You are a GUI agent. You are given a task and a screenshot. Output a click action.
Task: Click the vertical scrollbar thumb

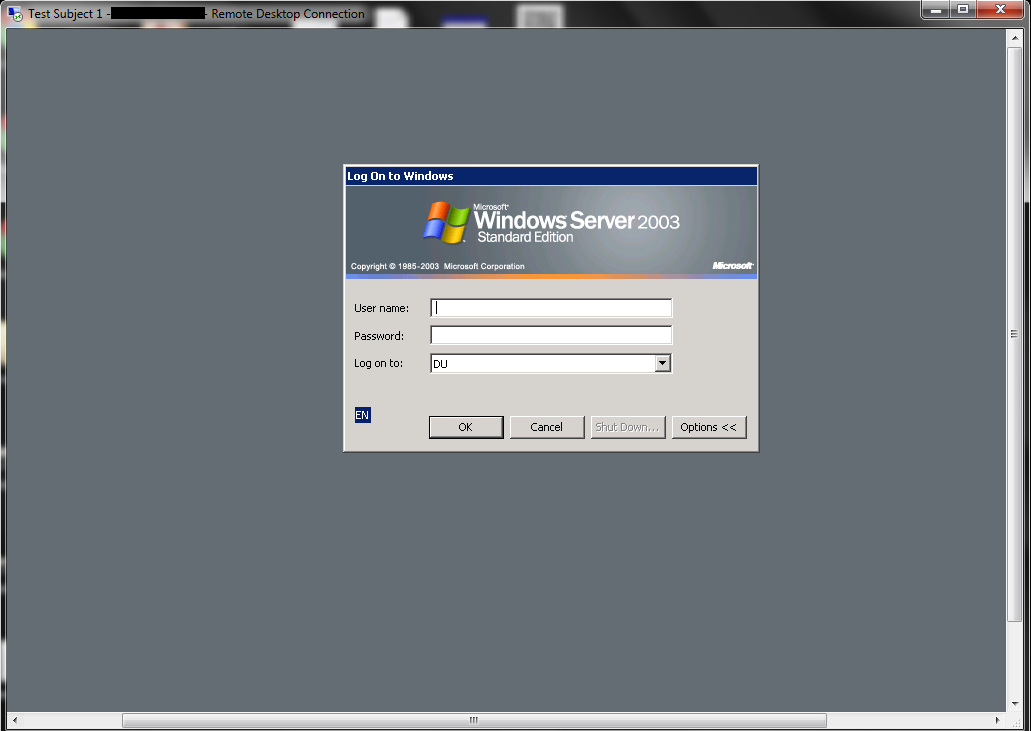point(1015,333)
